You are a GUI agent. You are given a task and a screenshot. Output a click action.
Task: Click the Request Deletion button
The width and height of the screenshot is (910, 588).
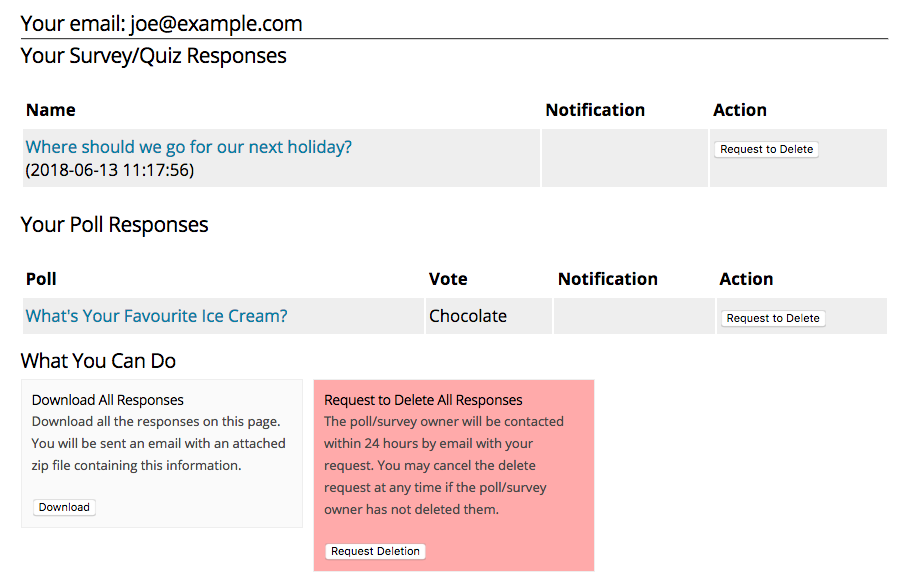[x=375, y=551]
